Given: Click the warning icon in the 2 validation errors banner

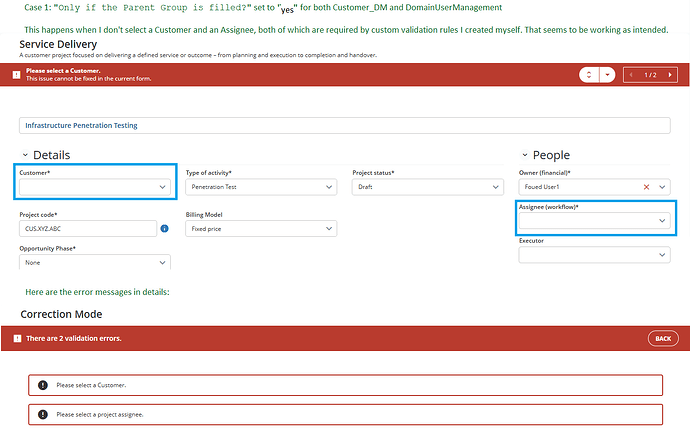Looking at the screenshot, I should (17, 338).
